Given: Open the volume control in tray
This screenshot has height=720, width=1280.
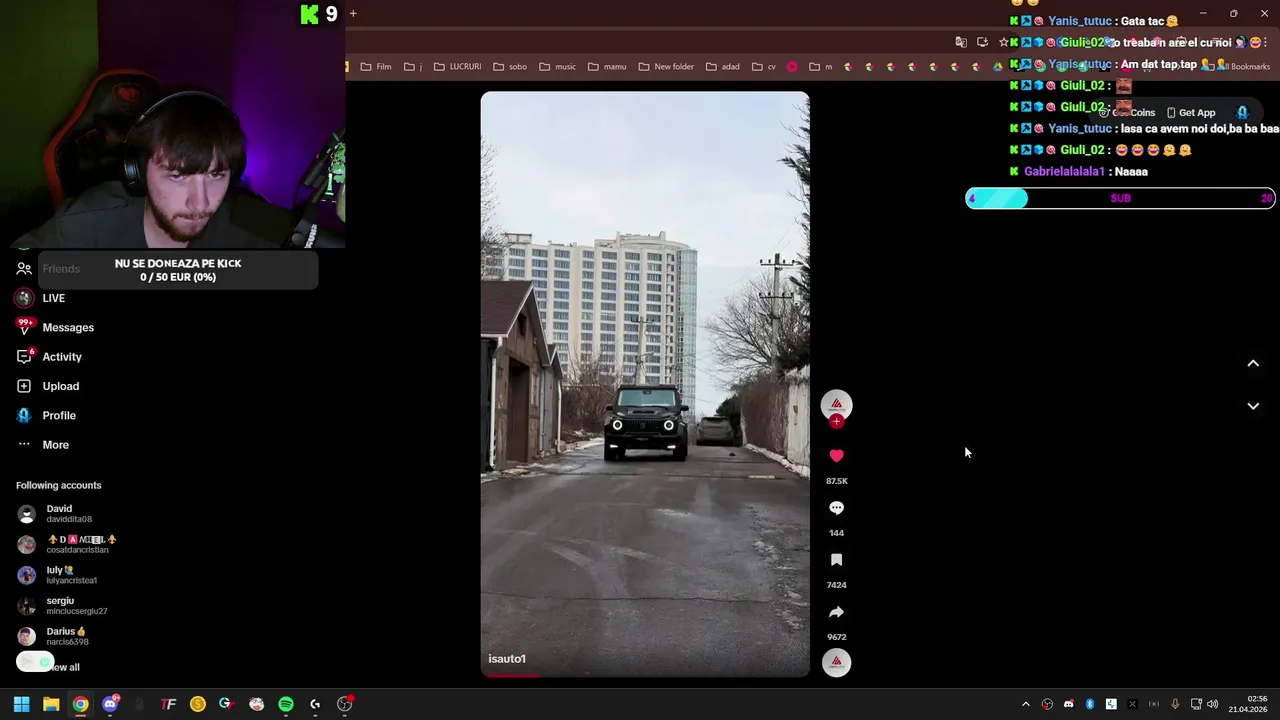Looking at the screenshot, I should pyautogui.click(x=1213, y=704).
